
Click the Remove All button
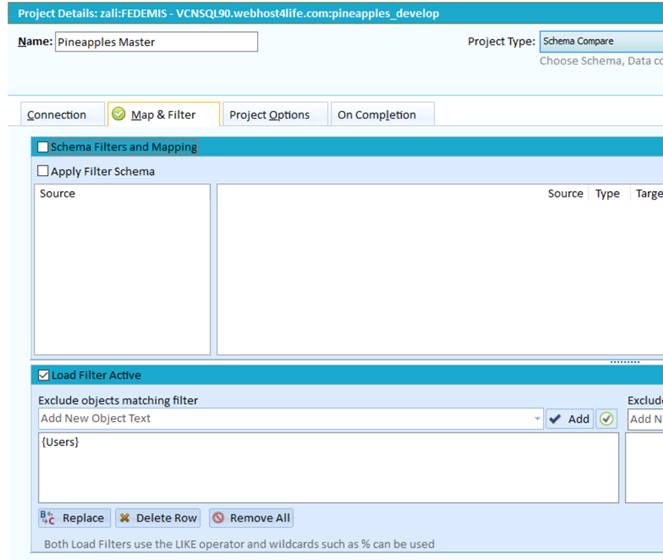point(251,518)
